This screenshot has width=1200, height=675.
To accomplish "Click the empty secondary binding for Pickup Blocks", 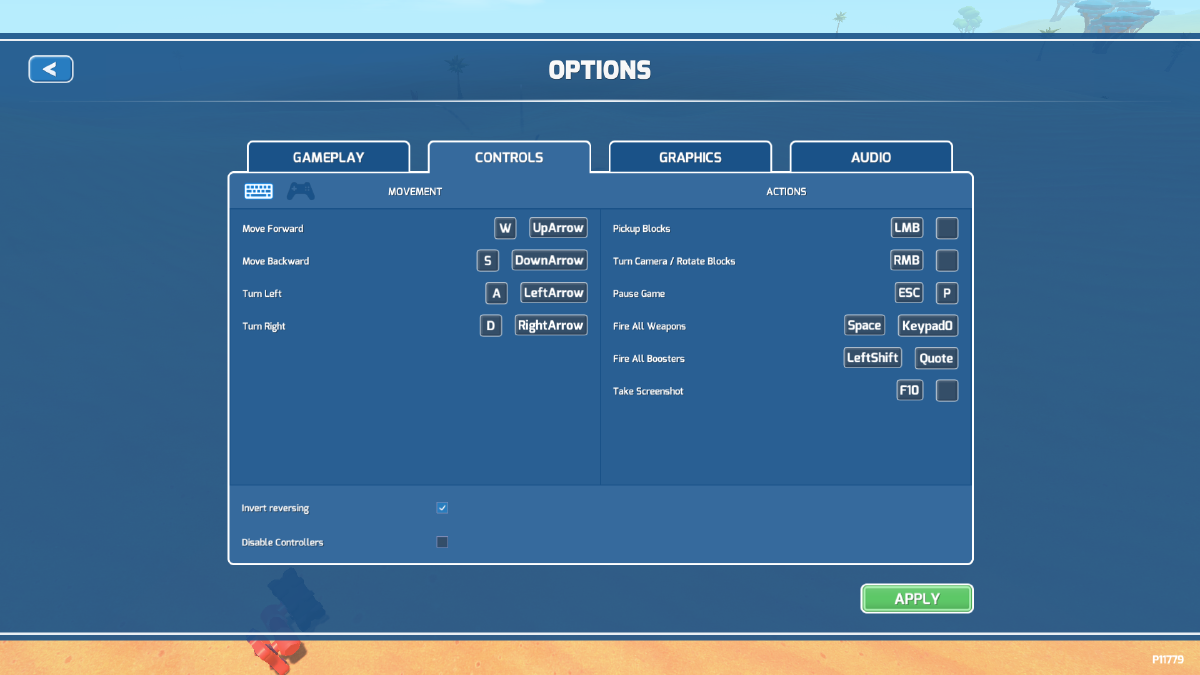I will (946, 227).
